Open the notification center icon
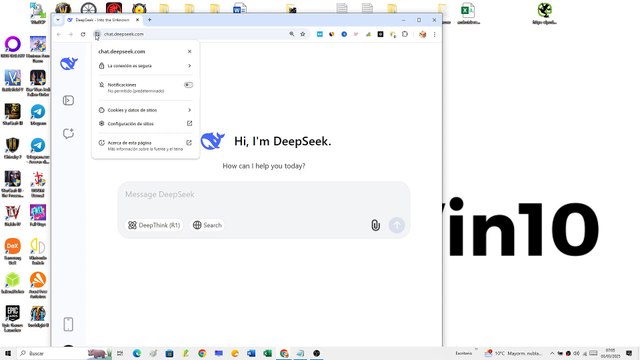 pyautogui.click(x=629, y=353)
